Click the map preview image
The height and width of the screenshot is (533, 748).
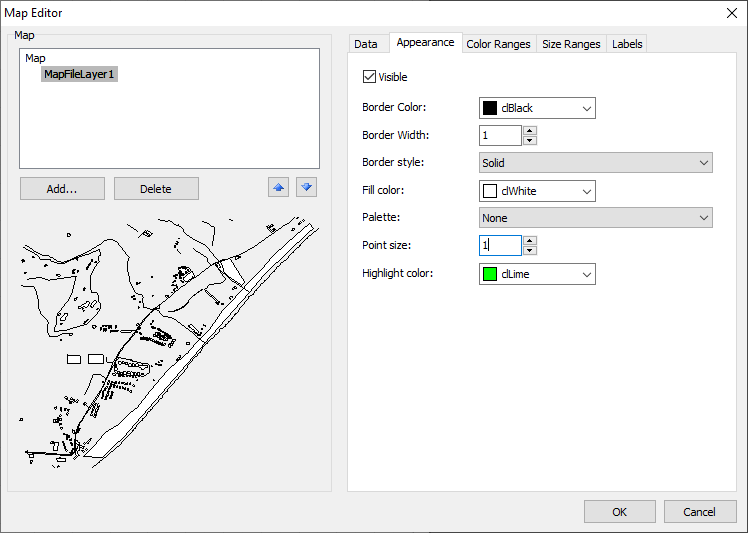(169, 341)
